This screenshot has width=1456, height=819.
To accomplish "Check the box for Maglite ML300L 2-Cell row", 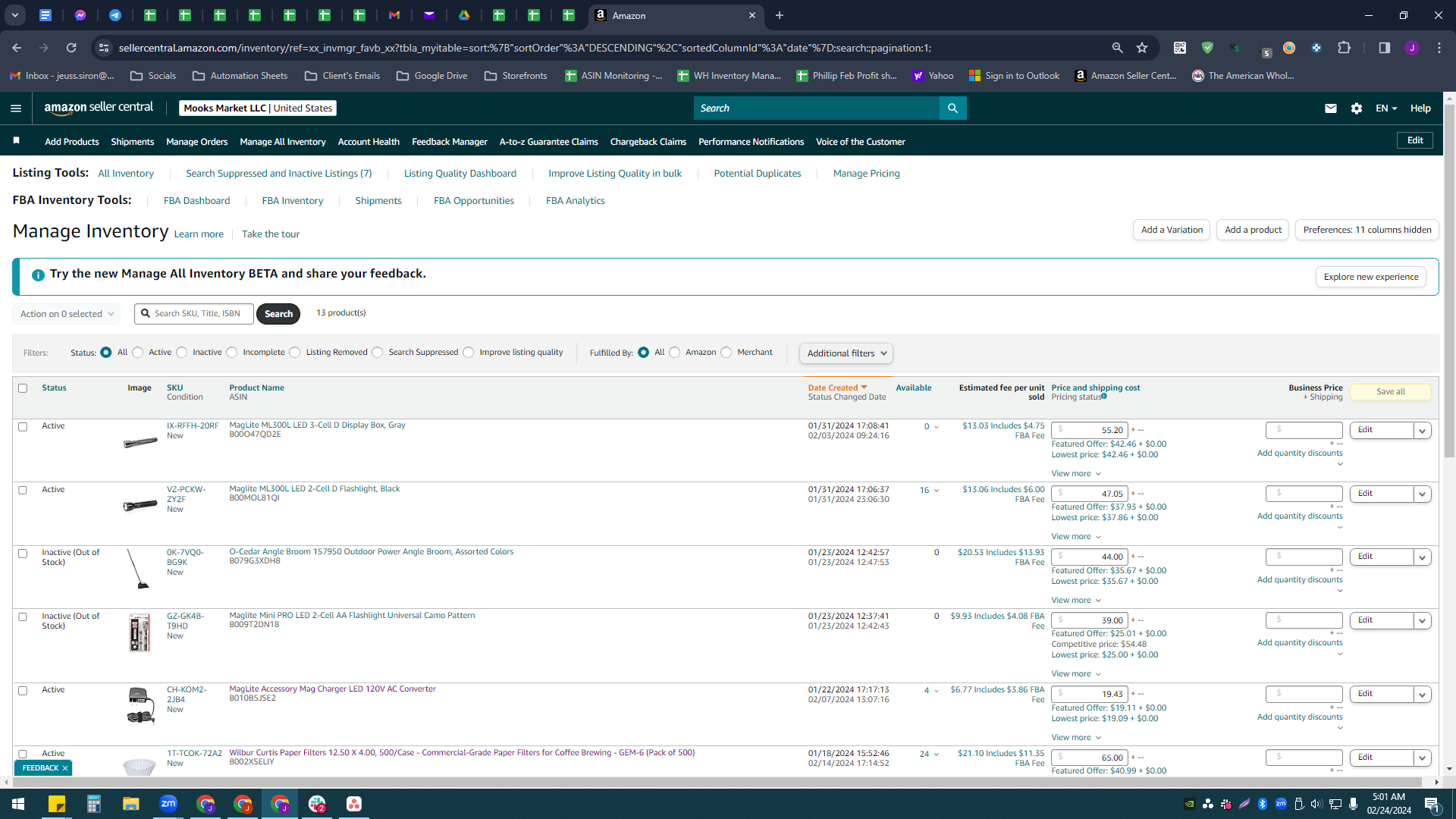I will (23, 491).
